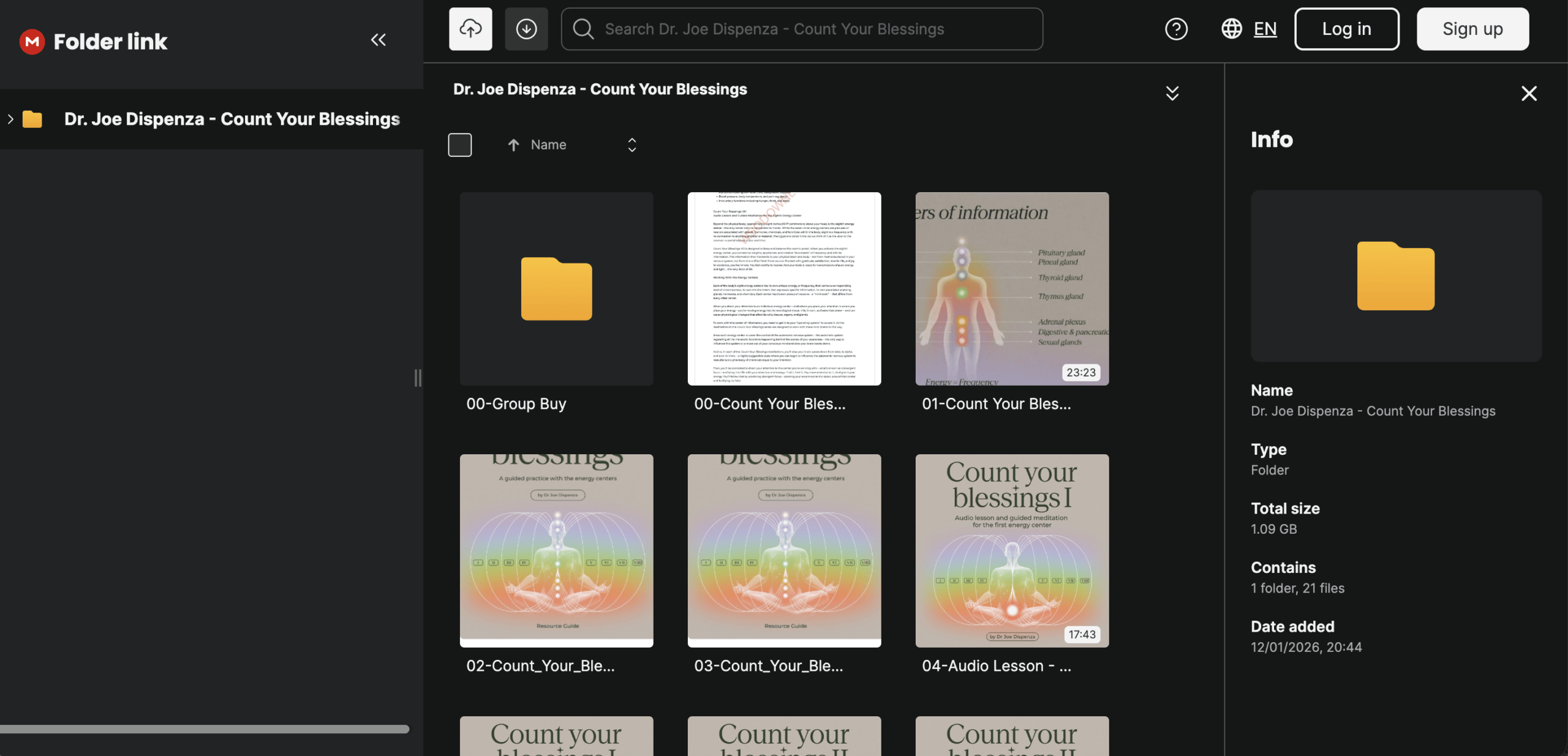Close the Info panel

pyautogui.click(x=1529, y=94)
